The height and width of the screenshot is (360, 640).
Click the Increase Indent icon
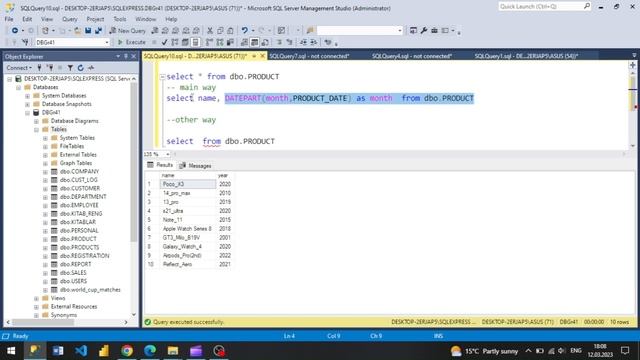[x=313, y=42]
